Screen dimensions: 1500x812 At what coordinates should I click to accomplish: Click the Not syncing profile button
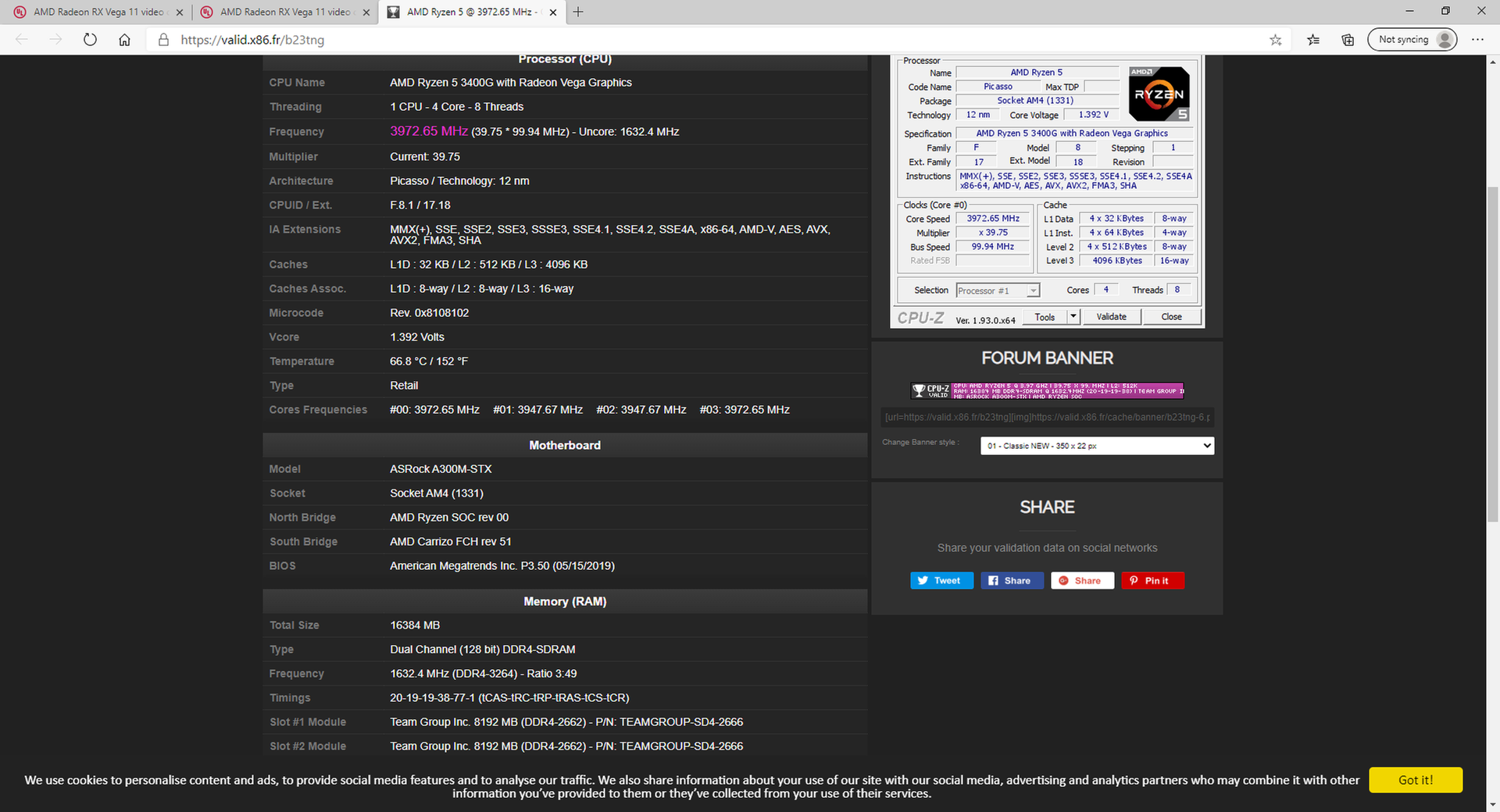click(1412, 39)
